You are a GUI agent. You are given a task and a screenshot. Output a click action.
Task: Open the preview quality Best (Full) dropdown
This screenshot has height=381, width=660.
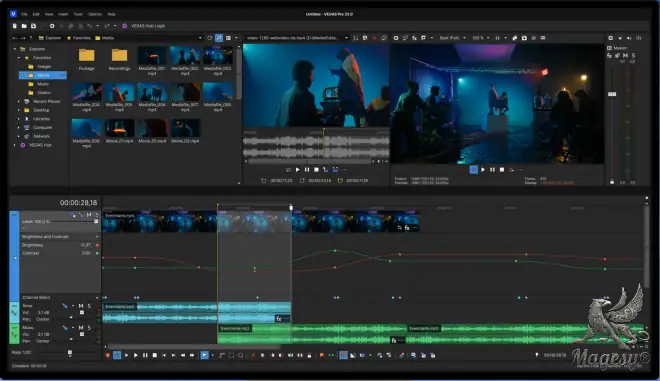tap(452, 38)
